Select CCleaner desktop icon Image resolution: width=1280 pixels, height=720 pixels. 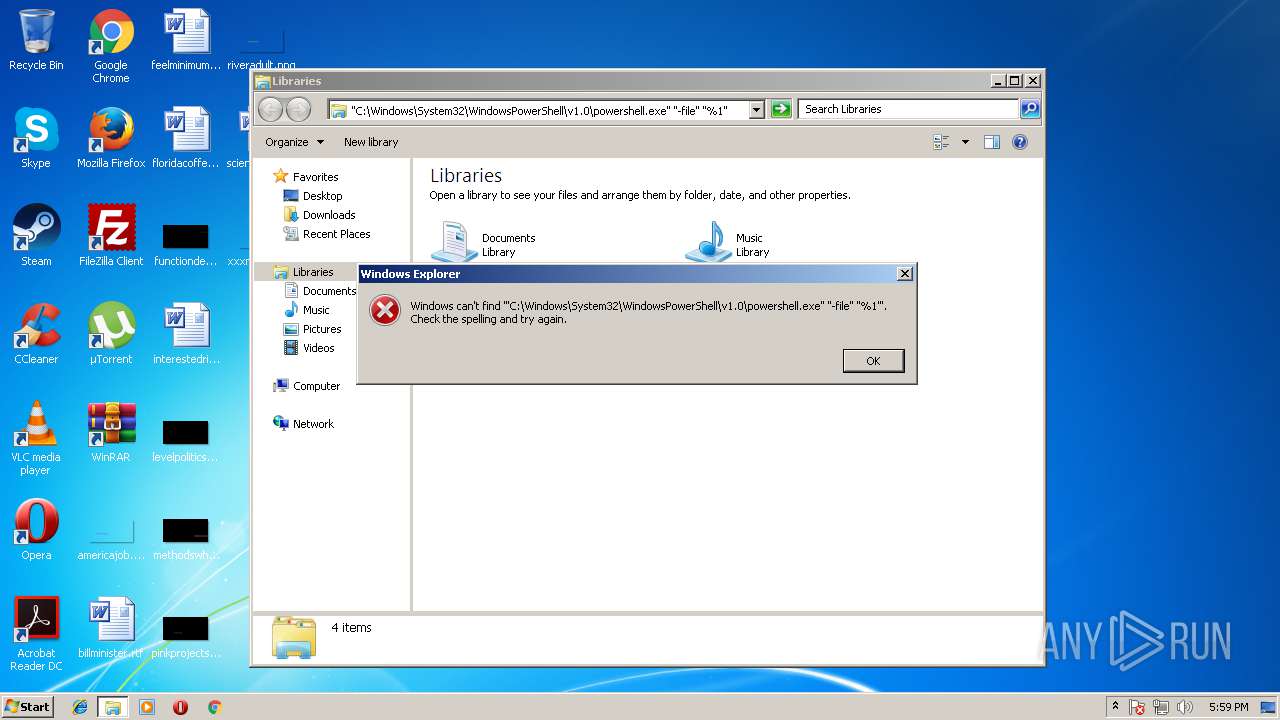36,334
